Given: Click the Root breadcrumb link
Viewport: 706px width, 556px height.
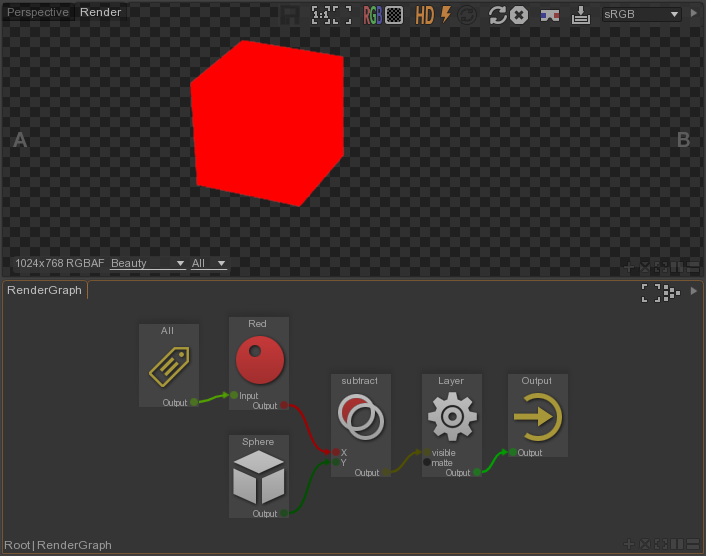Looking at the screenshot, I should (17, 545).
